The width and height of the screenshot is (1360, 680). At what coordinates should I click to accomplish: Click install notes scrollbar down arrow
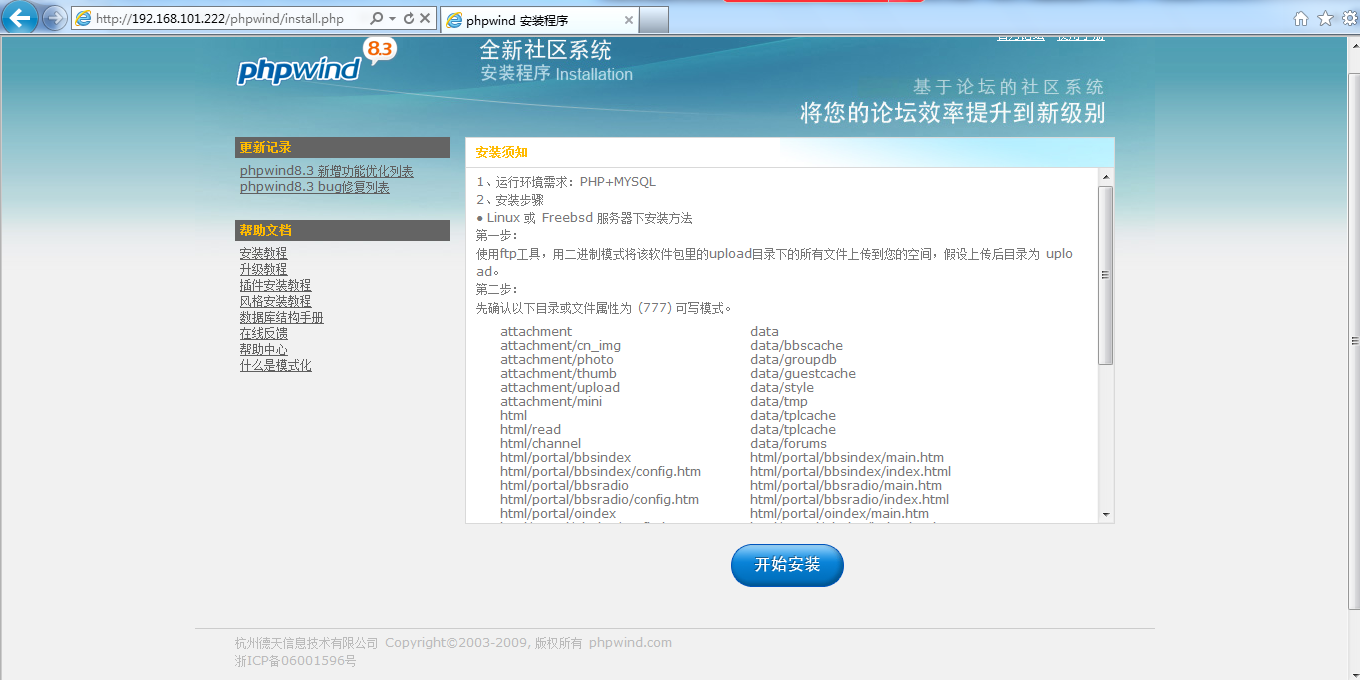(1105, 514)
